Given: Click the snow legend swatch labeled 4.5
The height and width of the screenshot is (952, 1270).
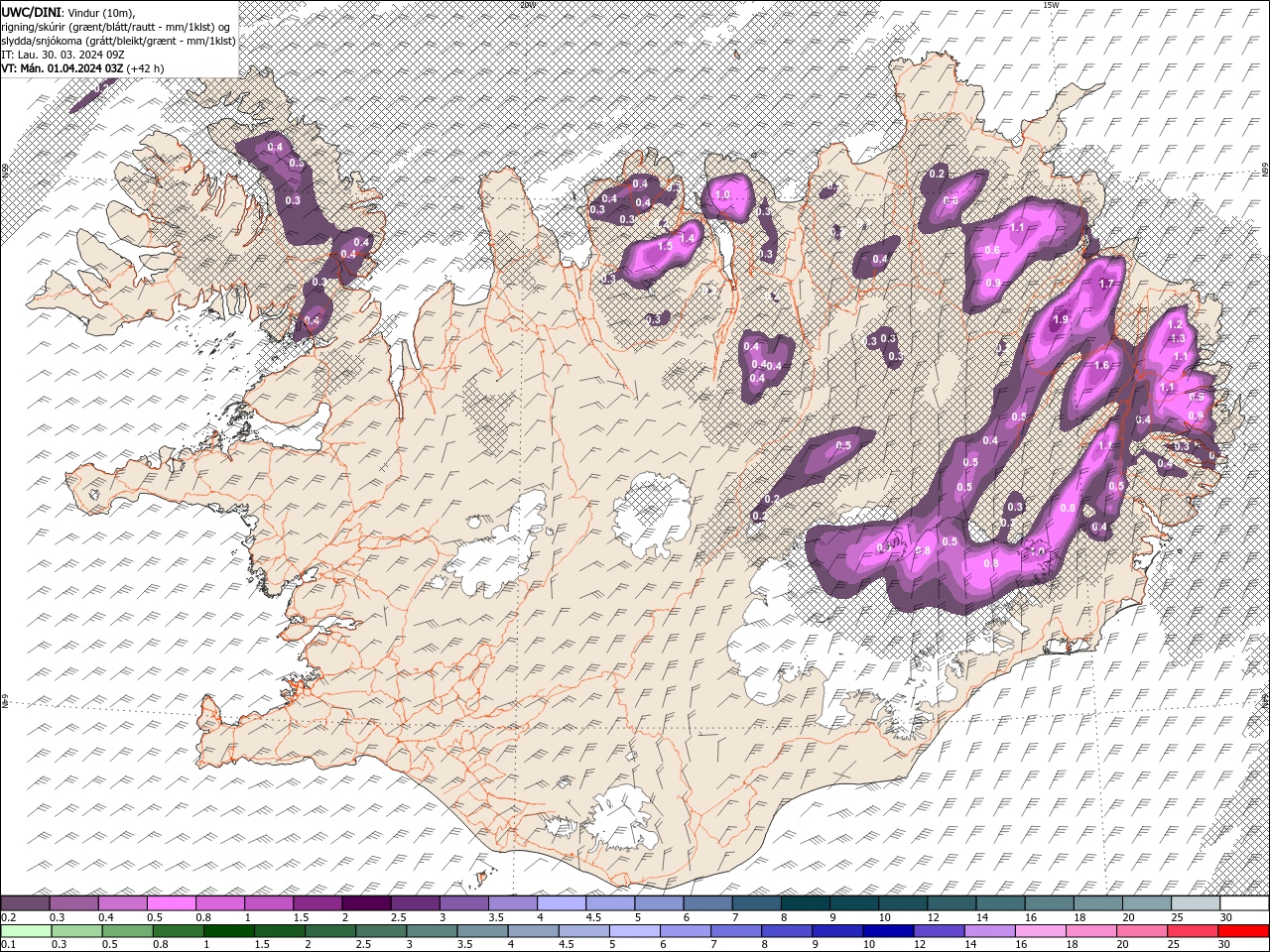Looking at the screenshot, I should 609,903.
